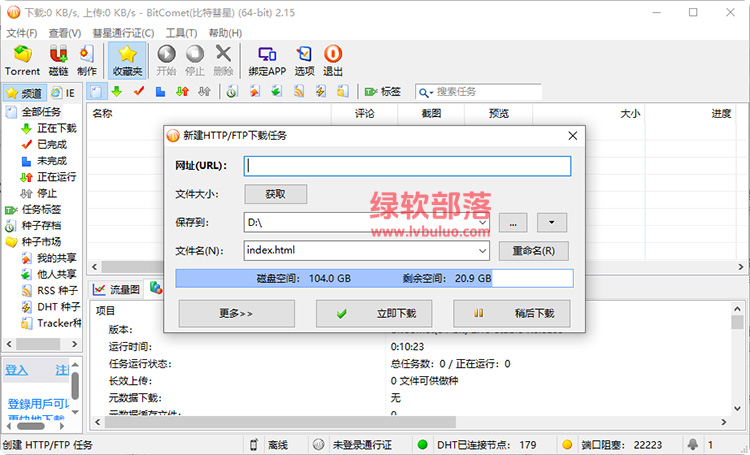This screenshot has width=750, height=455.
Task: Open 工具(T) menu
Action: [x=181, y=33]
